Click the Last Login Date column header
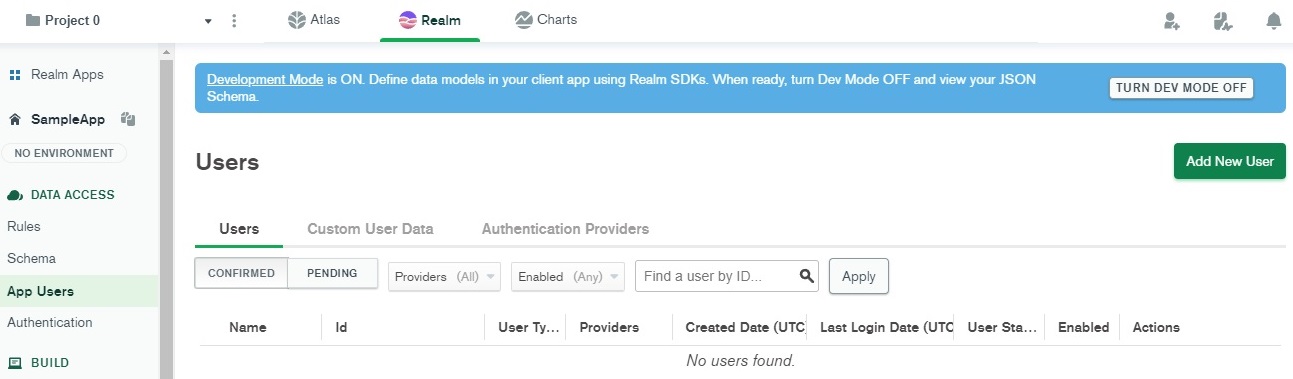 click(x=886, y=327)
